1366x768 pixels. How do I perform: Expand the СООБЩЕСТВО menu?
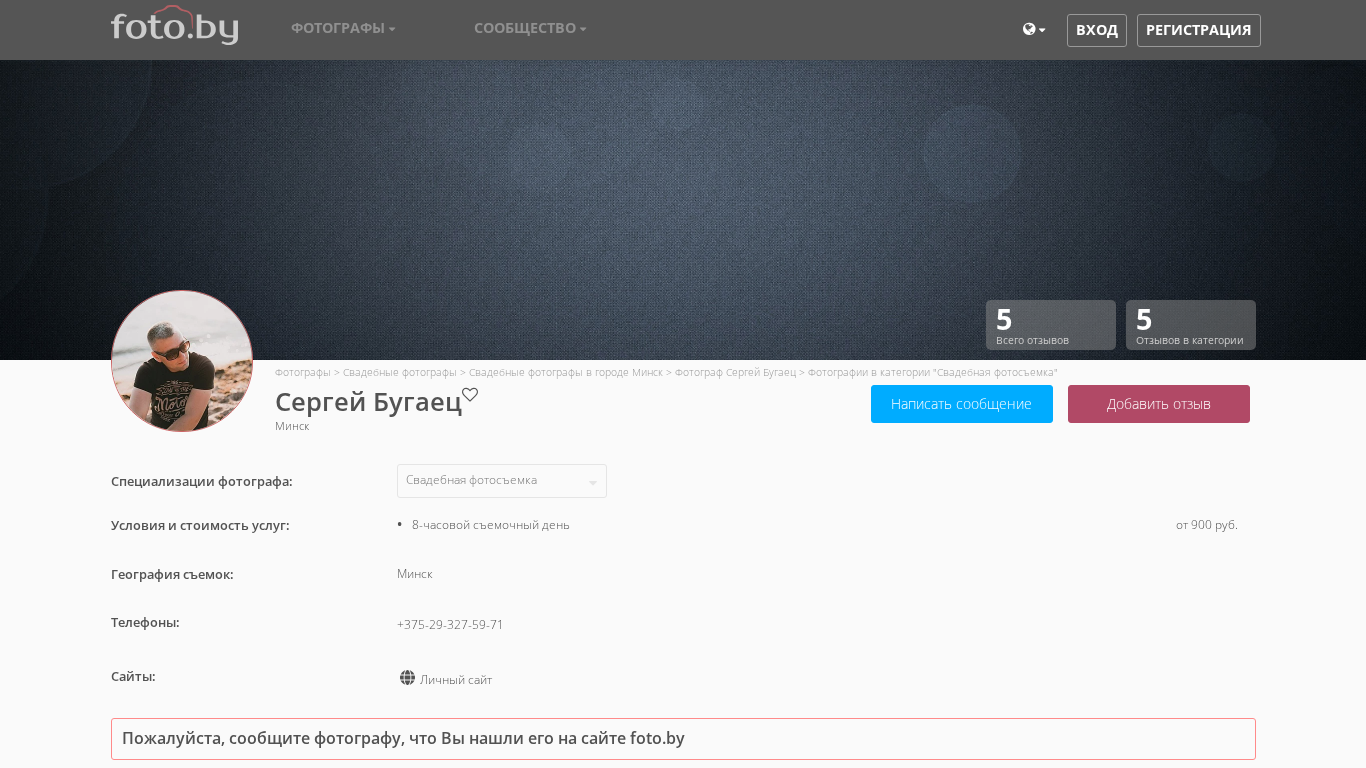(530, 28)
